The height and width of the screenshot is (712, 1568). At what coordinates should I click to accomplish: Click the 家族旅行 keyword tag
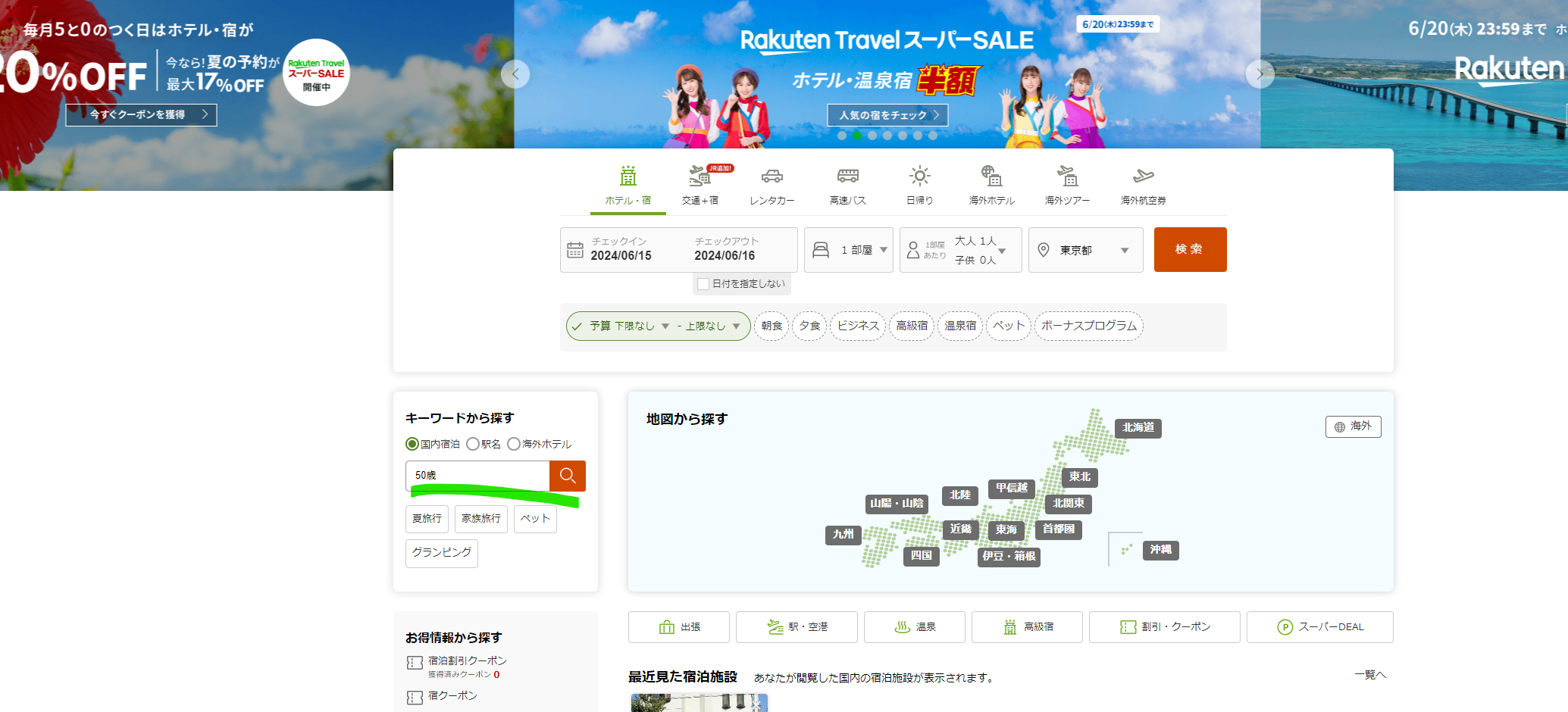click(481, 519)
